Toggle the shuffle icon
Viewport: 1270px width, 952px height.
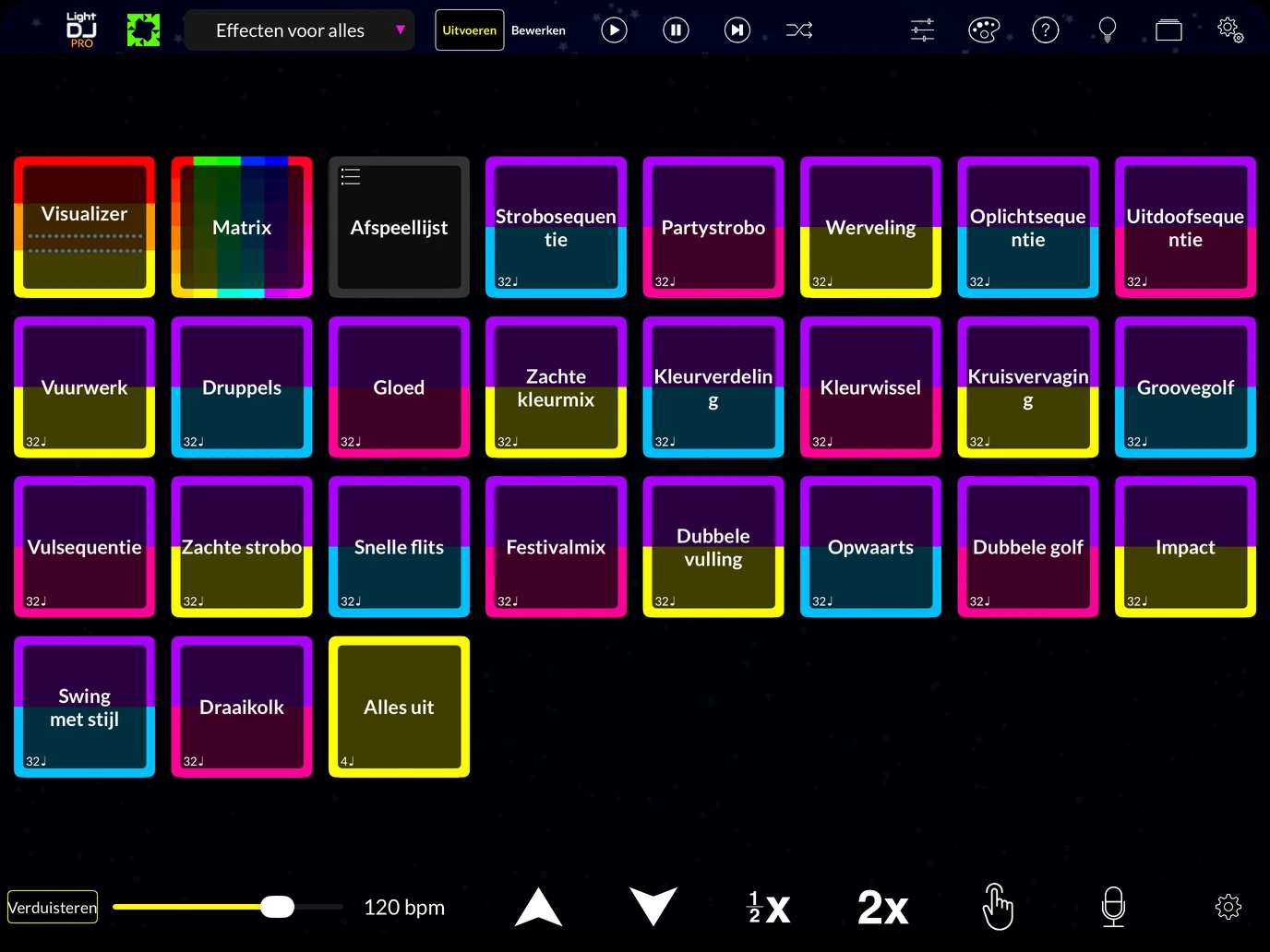[x=799, y=30]
